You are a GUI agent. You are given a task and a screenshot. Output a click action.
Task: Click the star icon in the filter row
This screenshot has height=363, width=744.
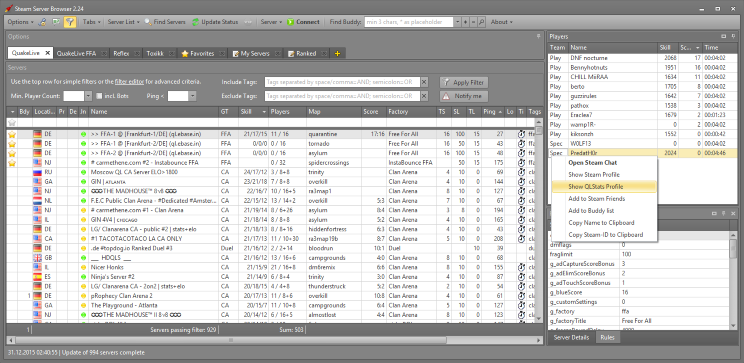12,123
